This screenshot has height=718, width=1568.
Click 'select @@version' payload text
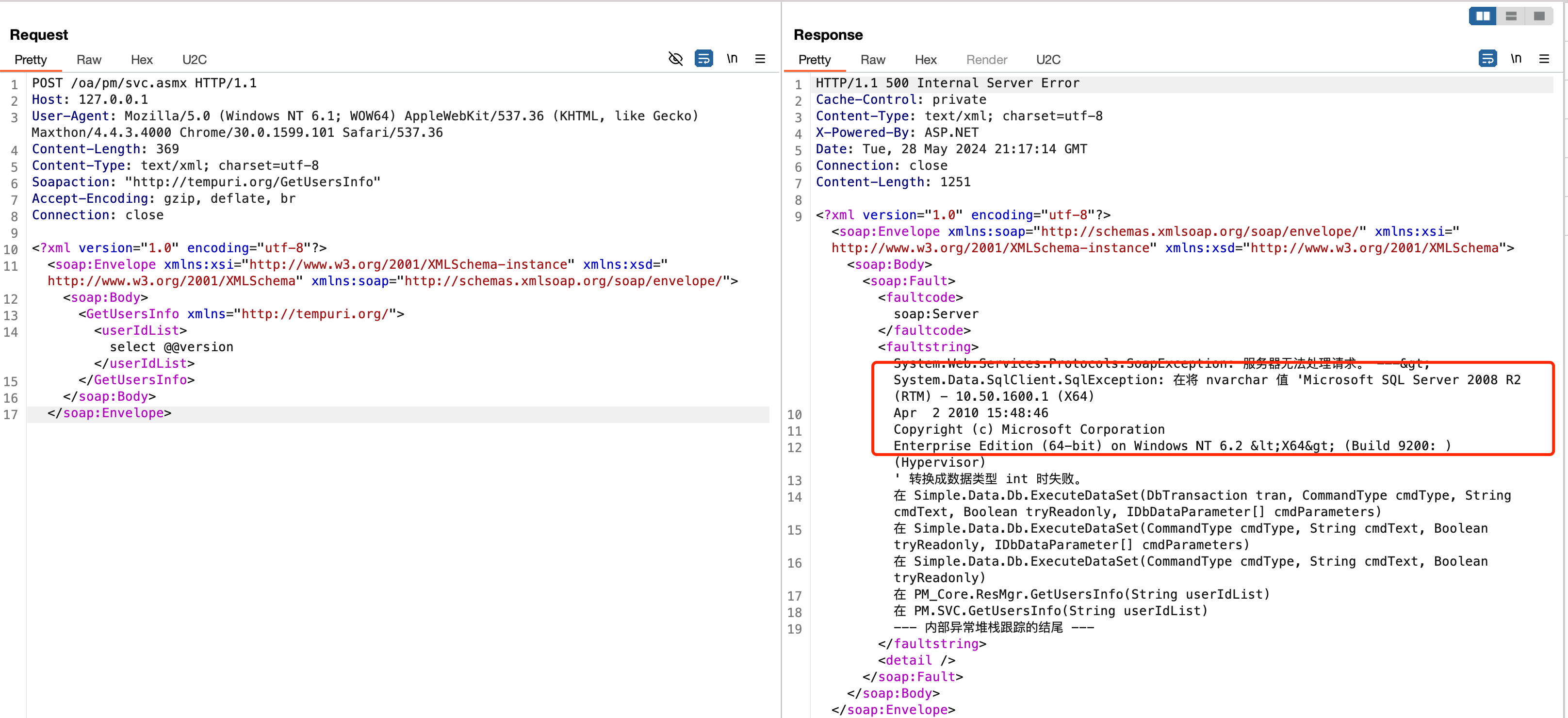(x=172, y=347)
